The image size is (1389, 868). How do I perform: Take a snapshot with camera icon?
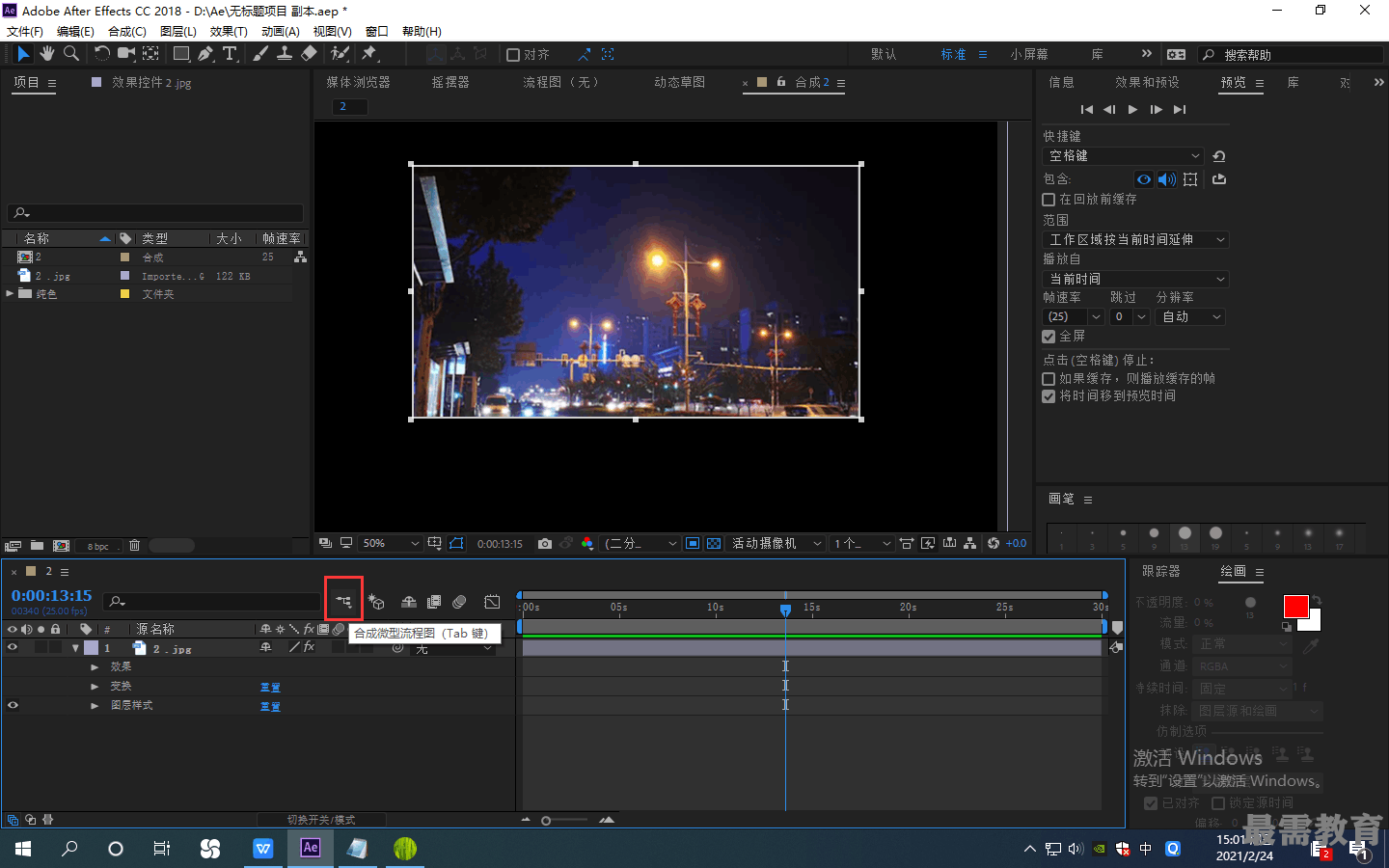coord(545,544)
